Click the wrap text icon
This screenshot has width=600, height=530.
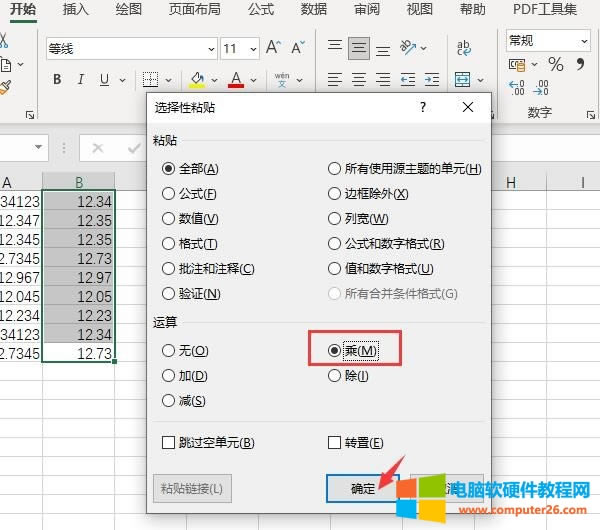point(465,48)
